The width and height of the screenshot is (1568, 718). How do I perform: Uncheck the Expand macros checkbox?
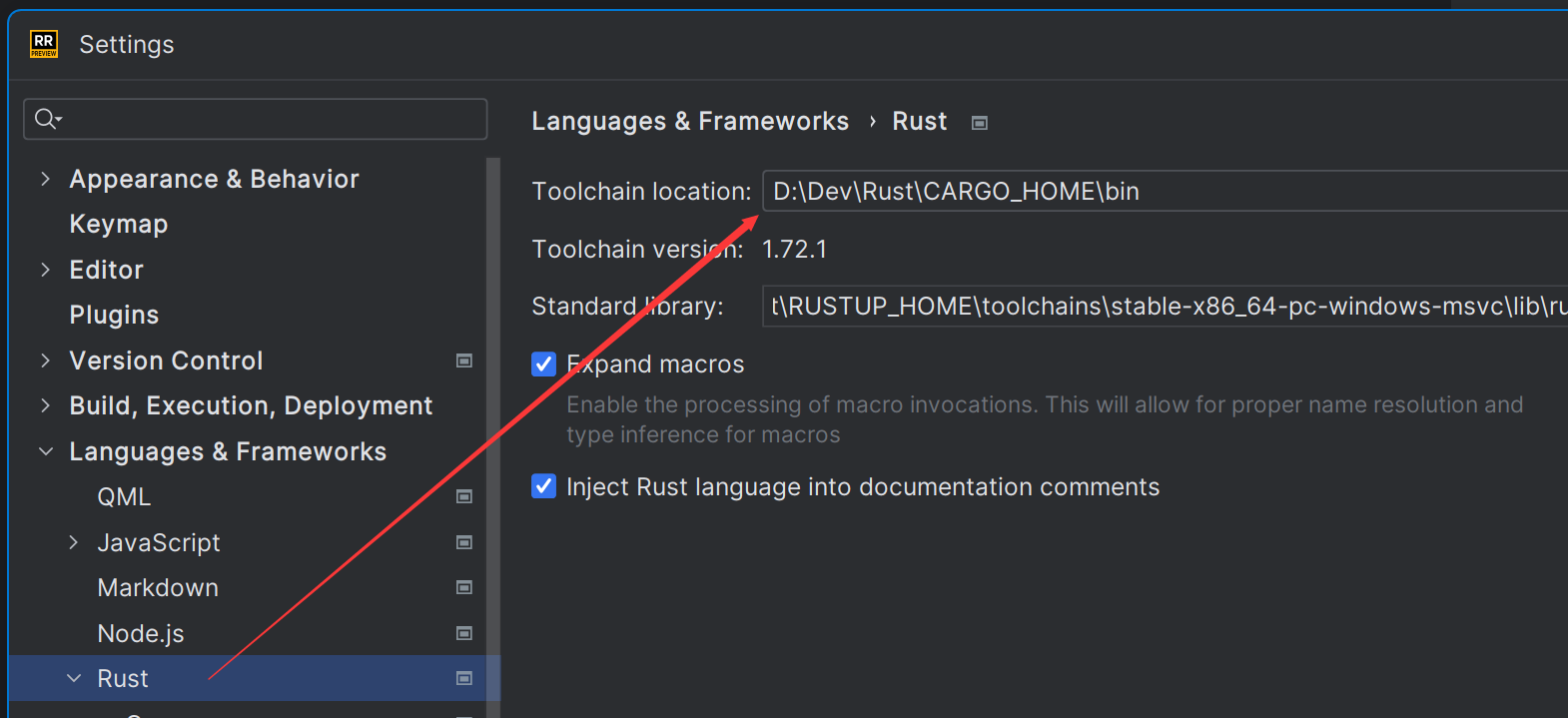544,364
